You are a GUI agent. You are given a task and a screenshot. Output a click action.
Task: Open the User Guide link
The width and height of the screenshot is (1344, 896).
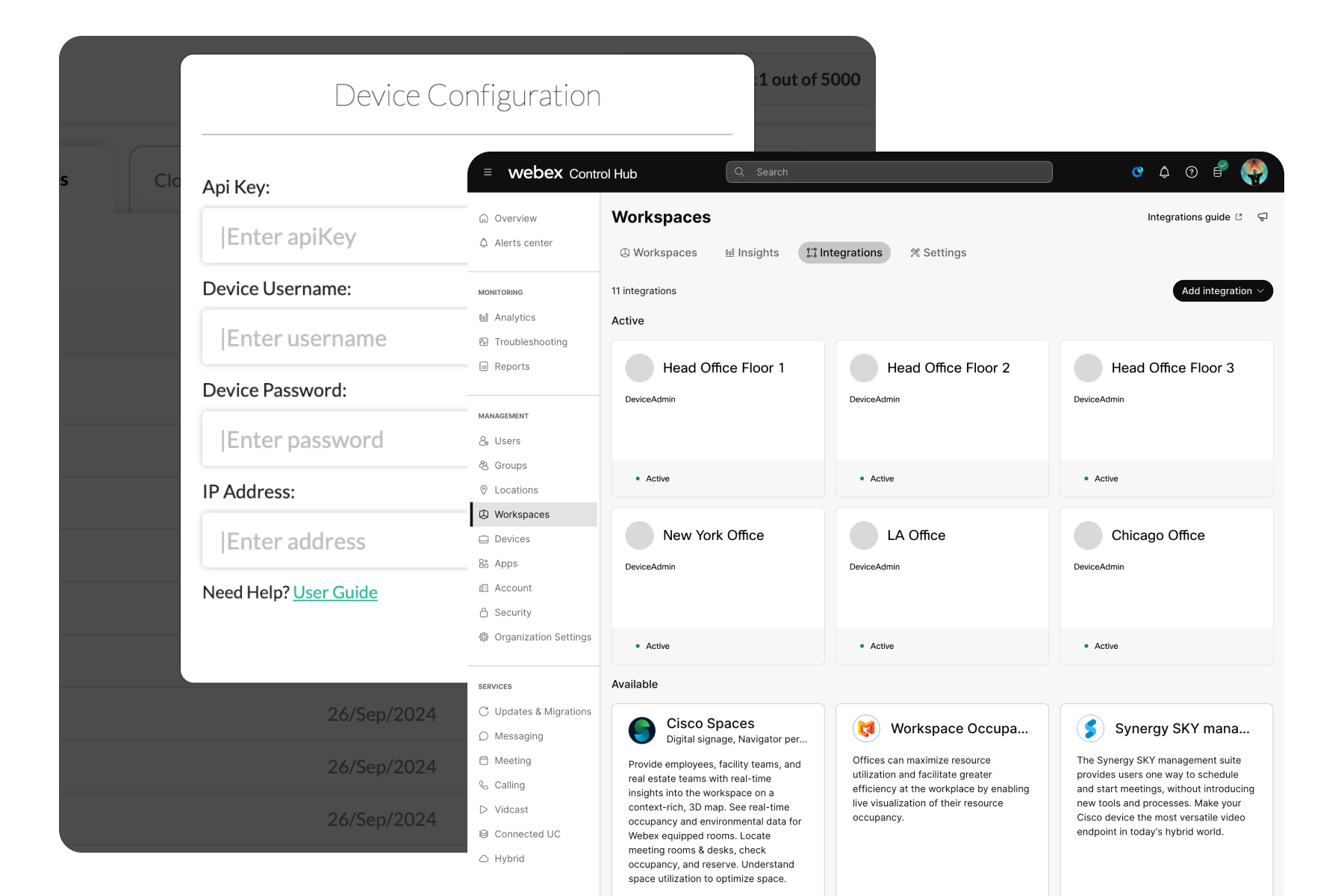[x=335, y=593]
